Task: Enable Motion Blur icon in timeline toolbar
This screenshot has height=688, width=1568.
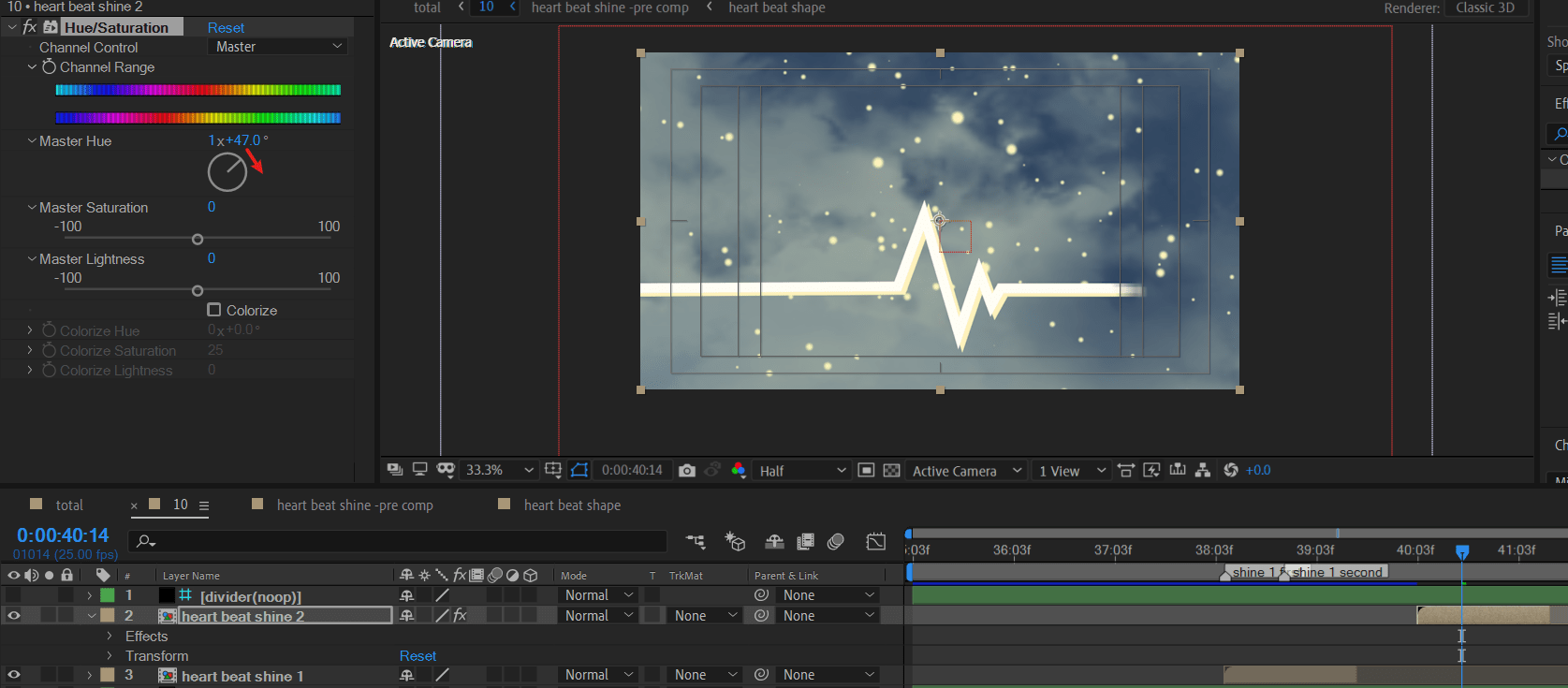Action: point(836,541)
